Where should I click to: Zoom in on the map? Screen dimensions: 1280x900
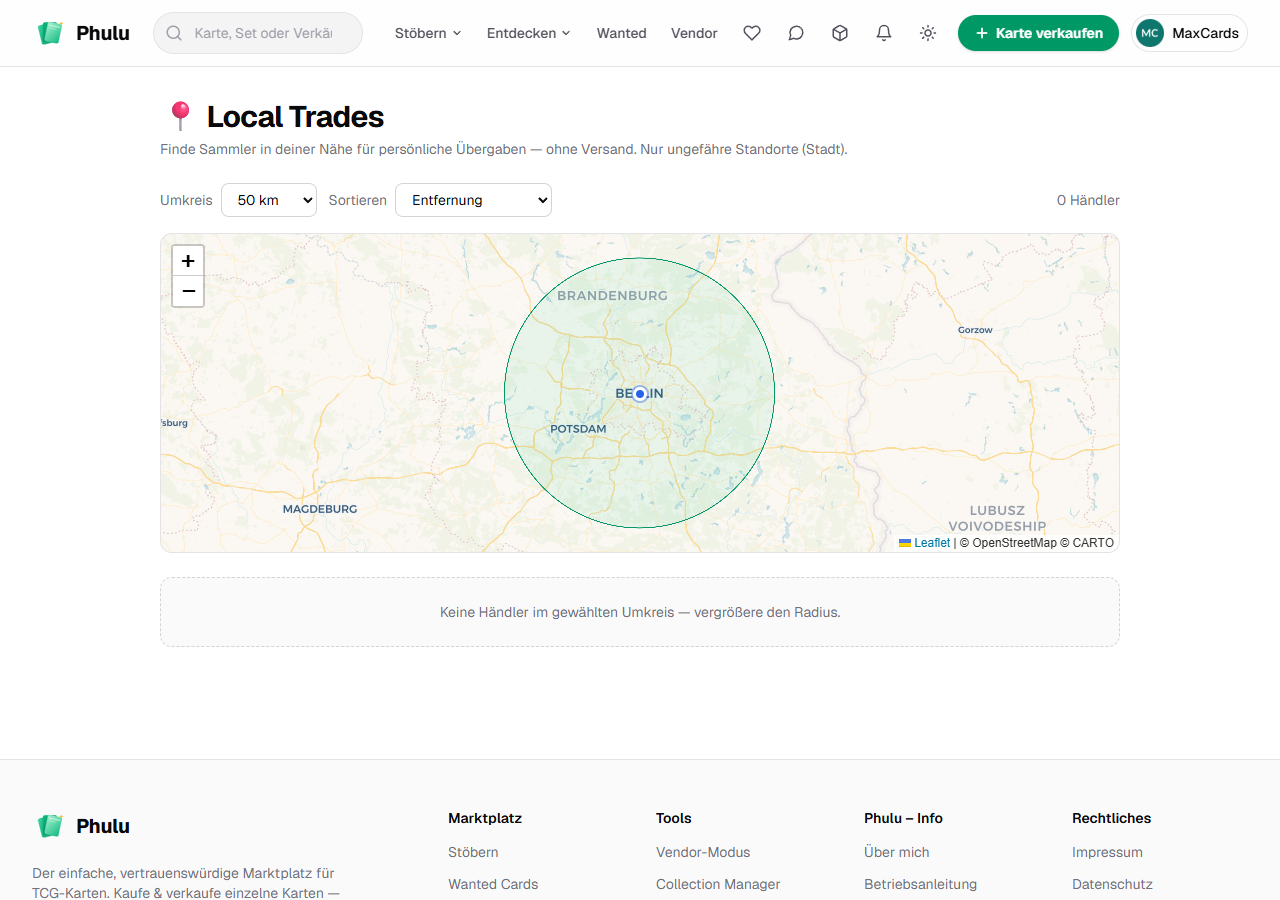click(x=188, y=261)
